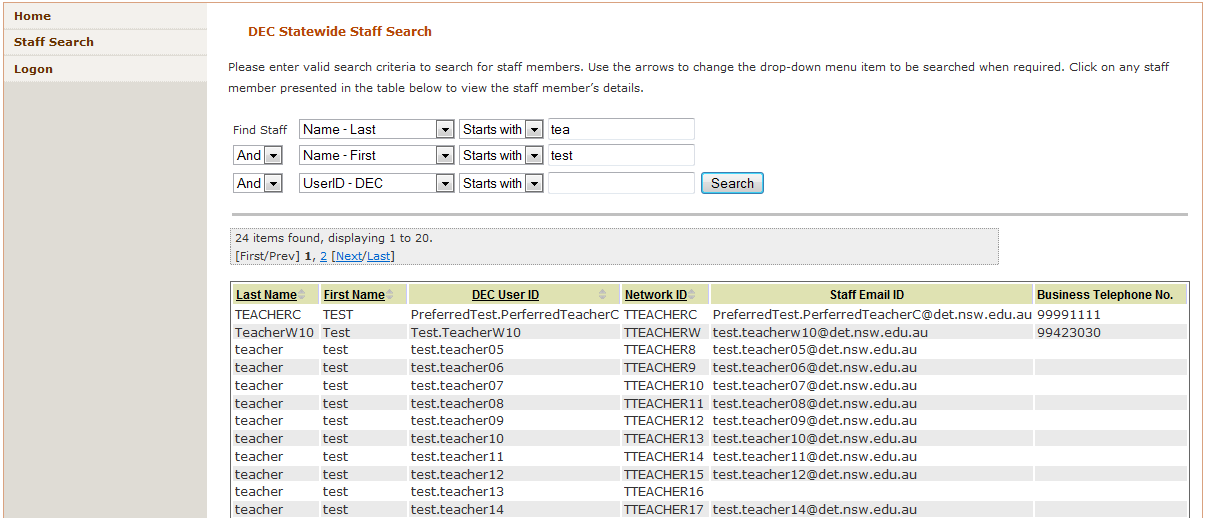Go to results page 2

tap(324, 256)
